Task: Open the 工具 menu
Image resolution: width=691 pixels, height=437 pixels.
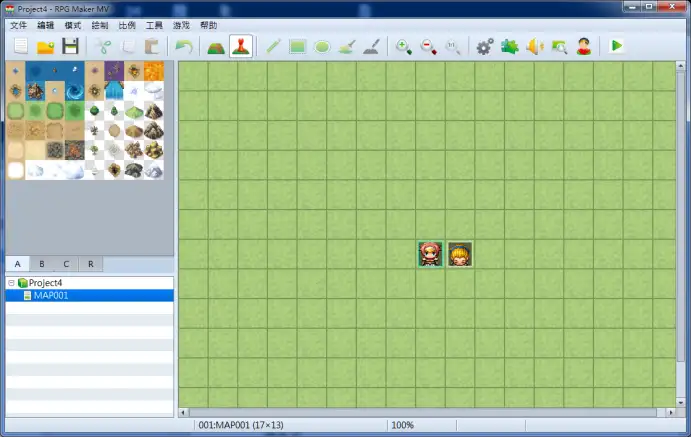Action: pyautogui.click(x=154, y=26)
